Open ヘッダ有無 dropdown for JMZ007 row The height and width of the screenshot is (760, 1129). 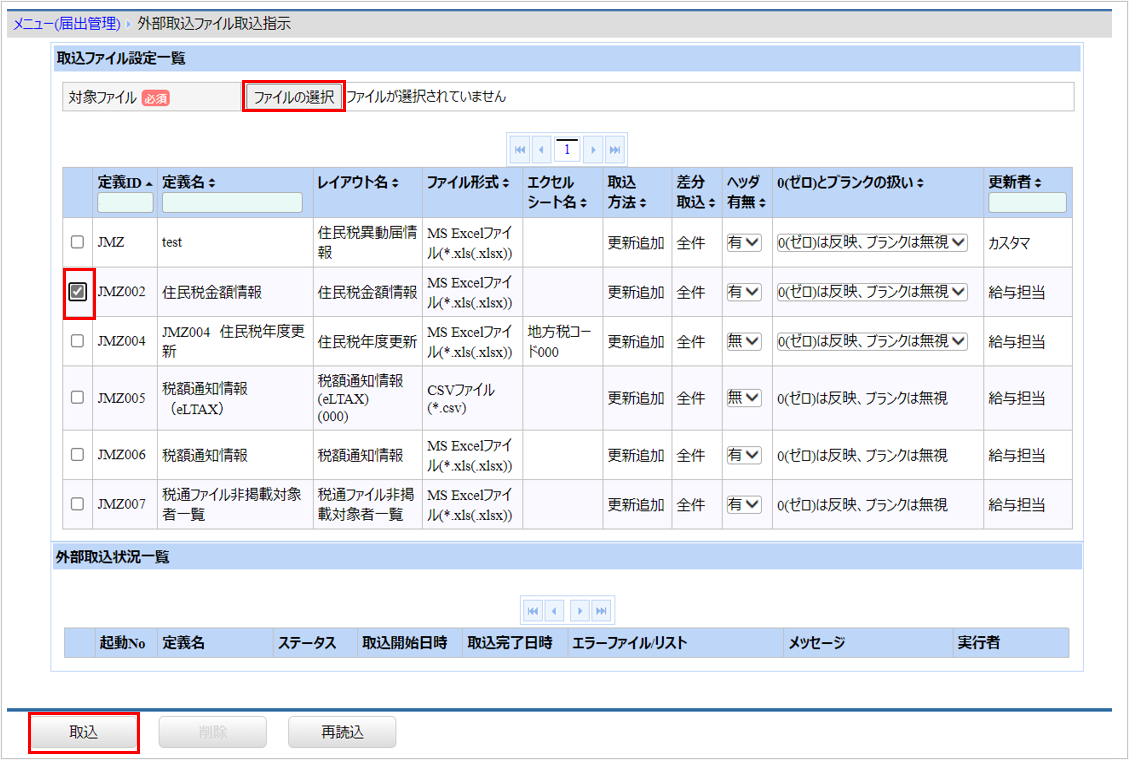point(744,504)
